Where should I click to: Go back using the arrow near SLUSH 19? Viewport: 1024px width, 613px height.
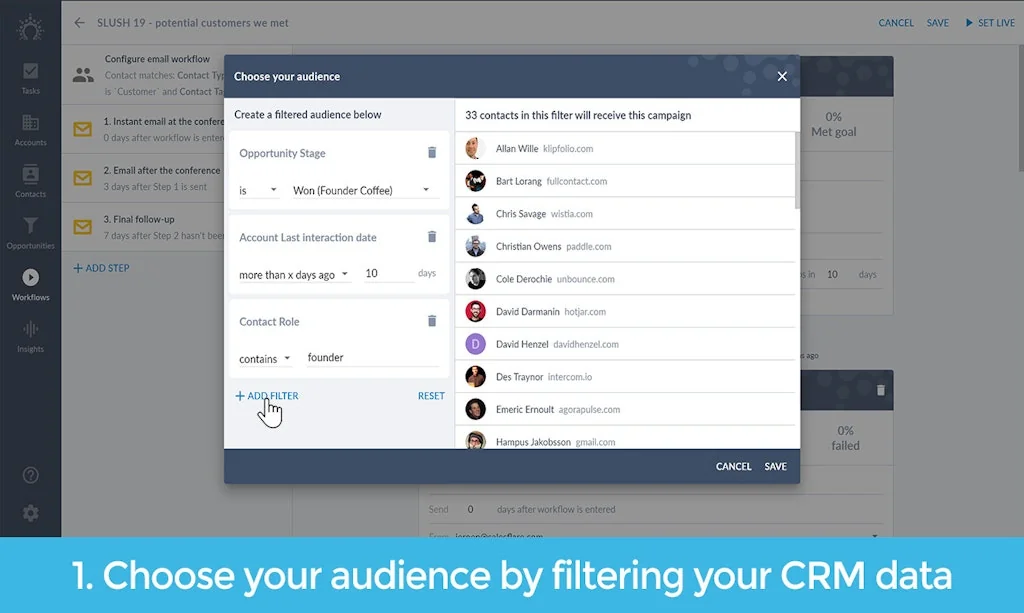pyautogui.click(x=79, y=22)
